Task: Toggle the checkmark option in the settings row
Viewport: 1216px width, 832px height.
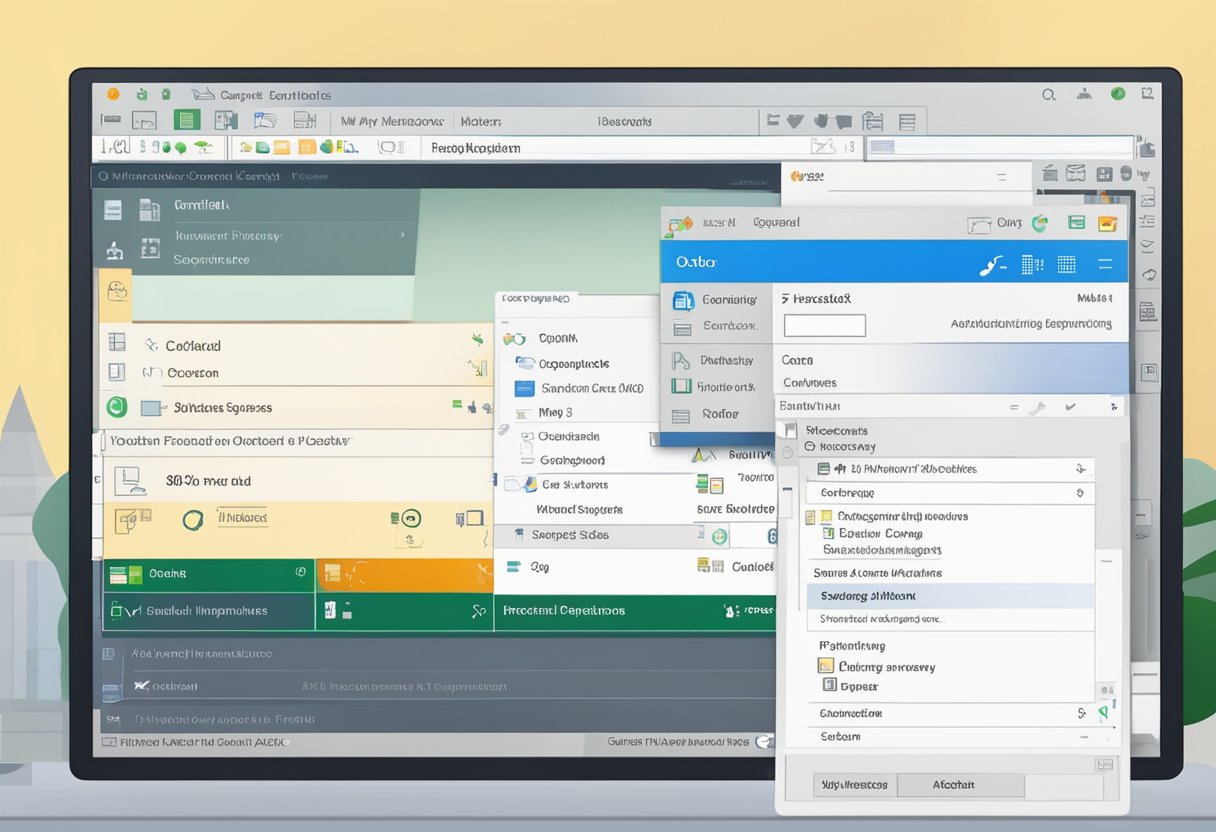Action: coord(1069,405)
